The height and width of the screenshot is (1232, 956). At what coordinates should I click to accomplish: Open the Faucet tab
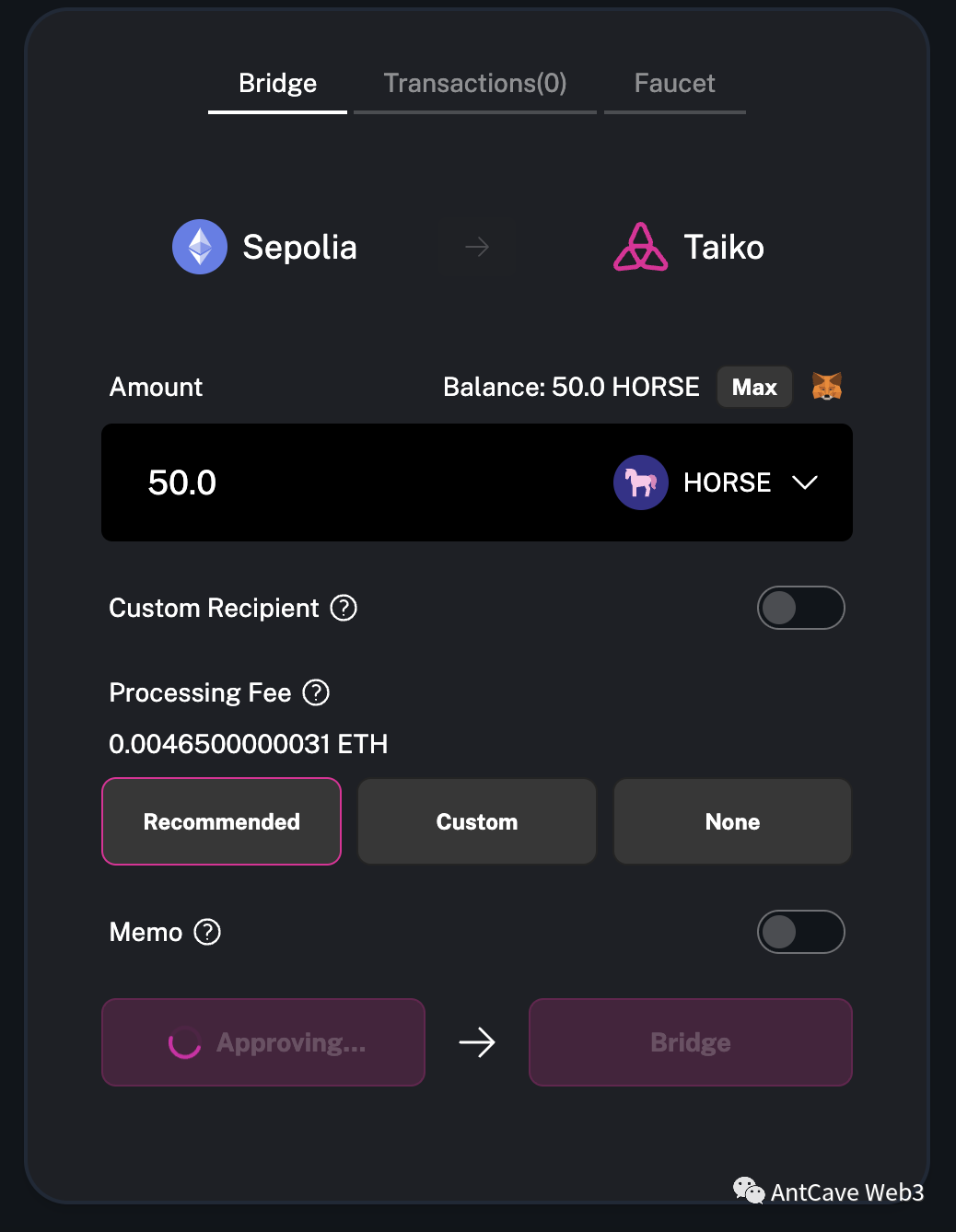[x=674, y=83]
